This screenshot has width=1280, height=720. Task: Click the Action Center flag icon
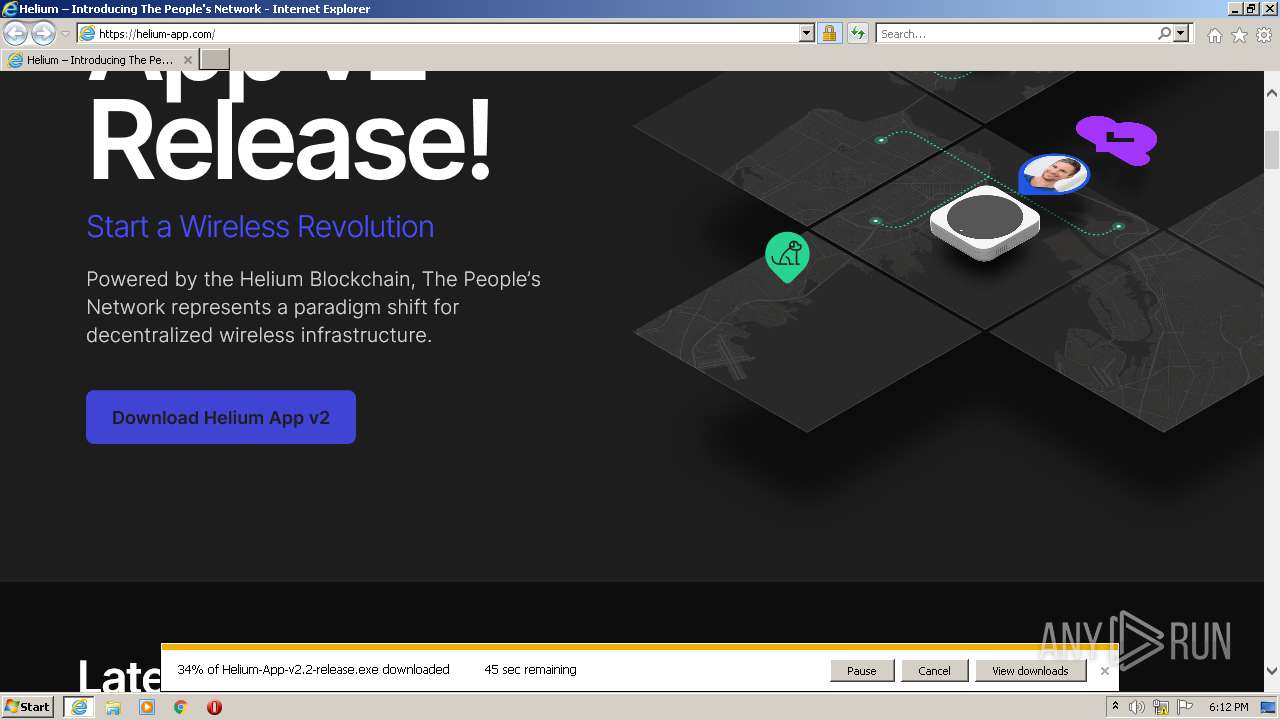tap(1185, 707)
